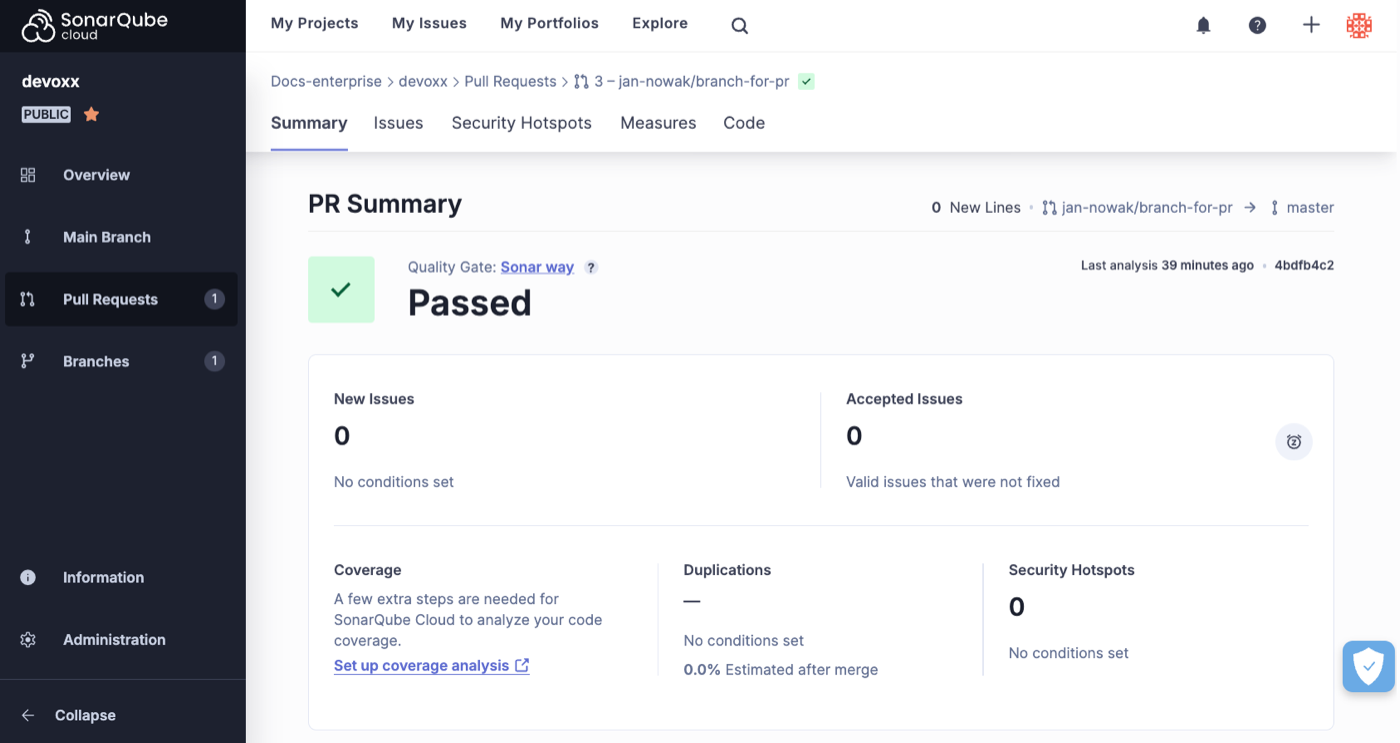
Task: Click the Overview grid icon
Action: (28, 175)
